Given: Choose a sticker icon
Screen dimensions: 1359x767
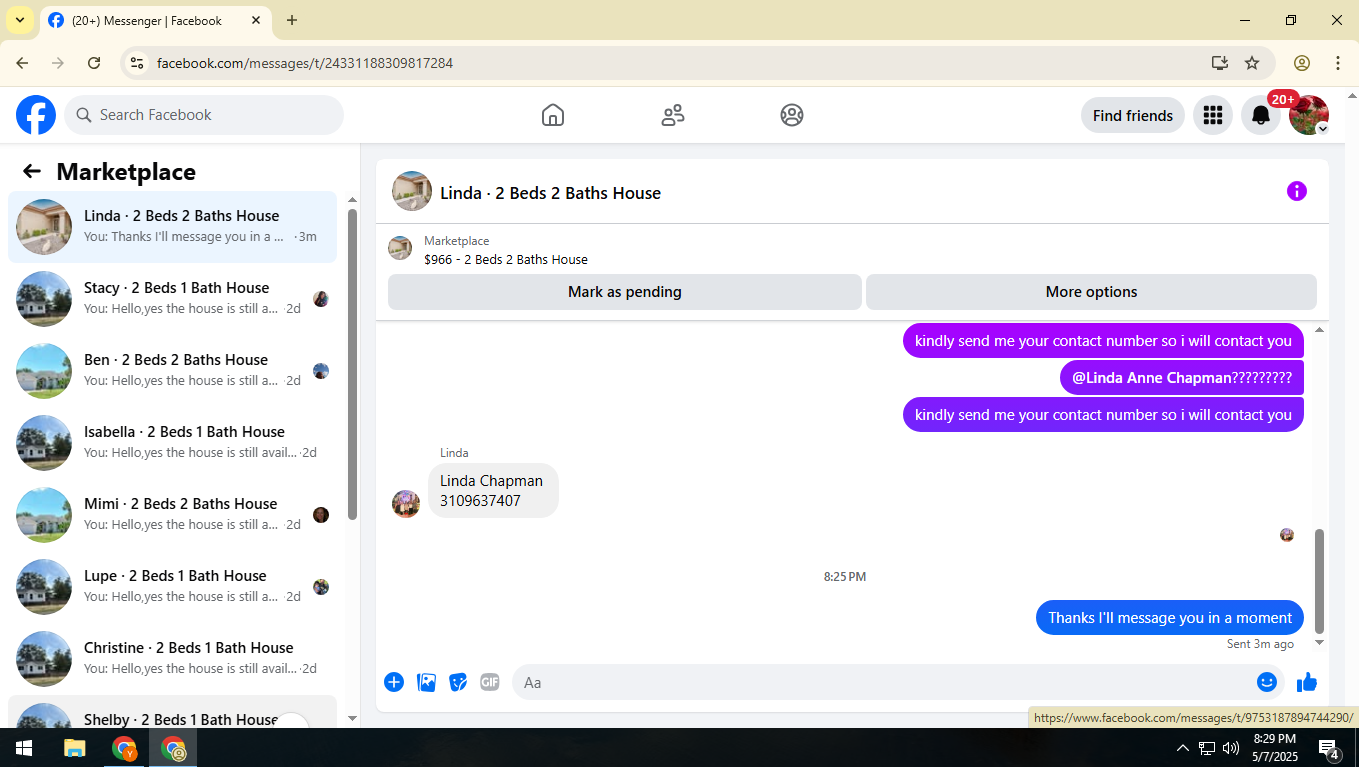Looking at the screenshot, I should click(458, 682).
